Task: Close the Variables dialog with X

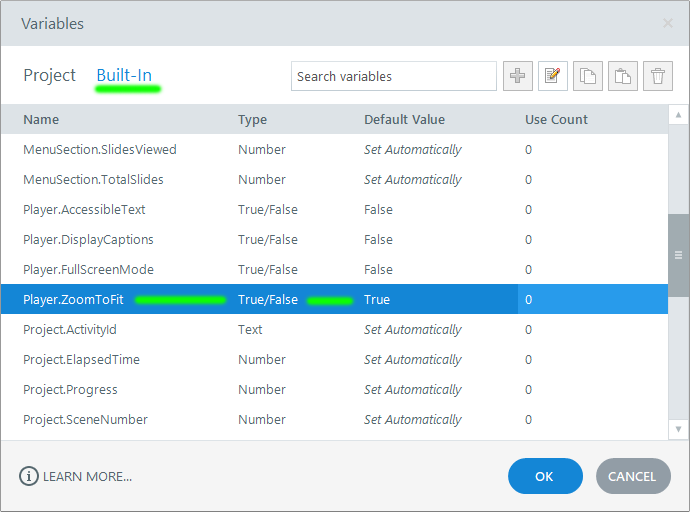Action: click(668, 23)
